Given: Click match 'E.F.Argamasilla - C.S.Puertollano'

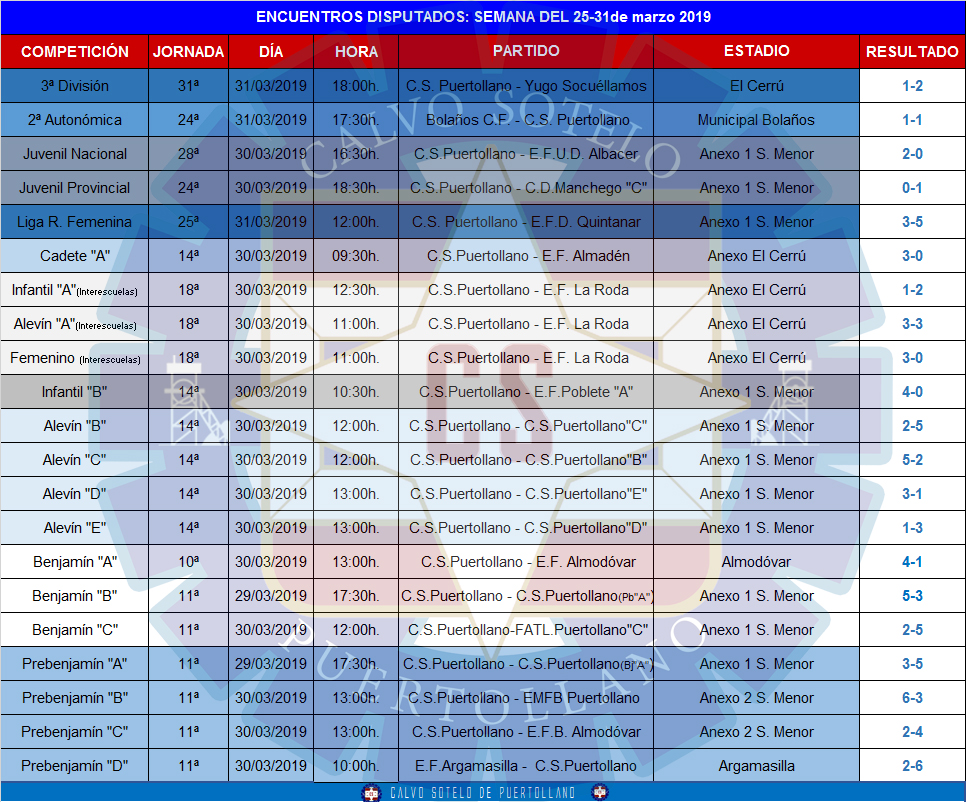Looking at the screenshot, I should (526, 766).
